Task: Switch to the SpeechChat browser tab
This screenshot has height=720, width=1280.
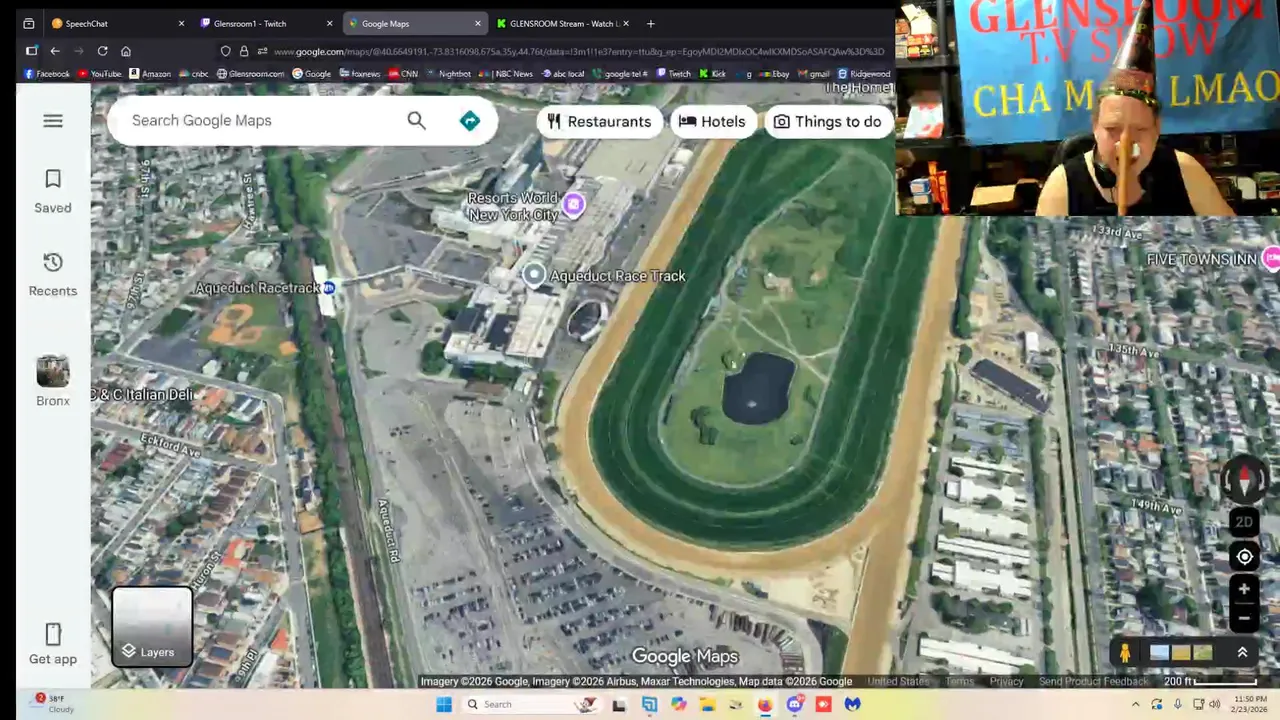Action: point(118,23)
